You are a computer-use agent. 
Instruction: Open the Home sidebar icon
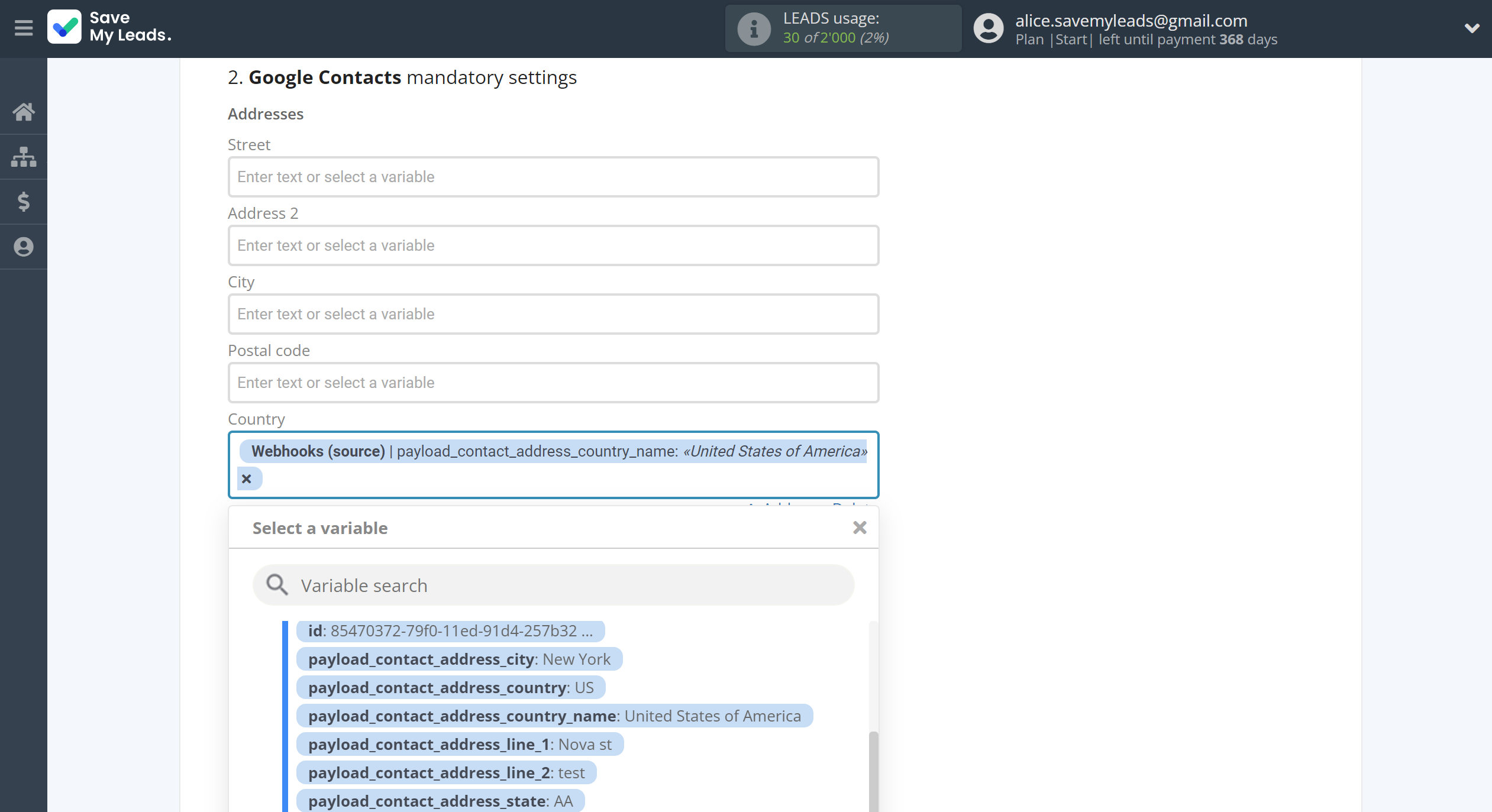click(24, 111)
